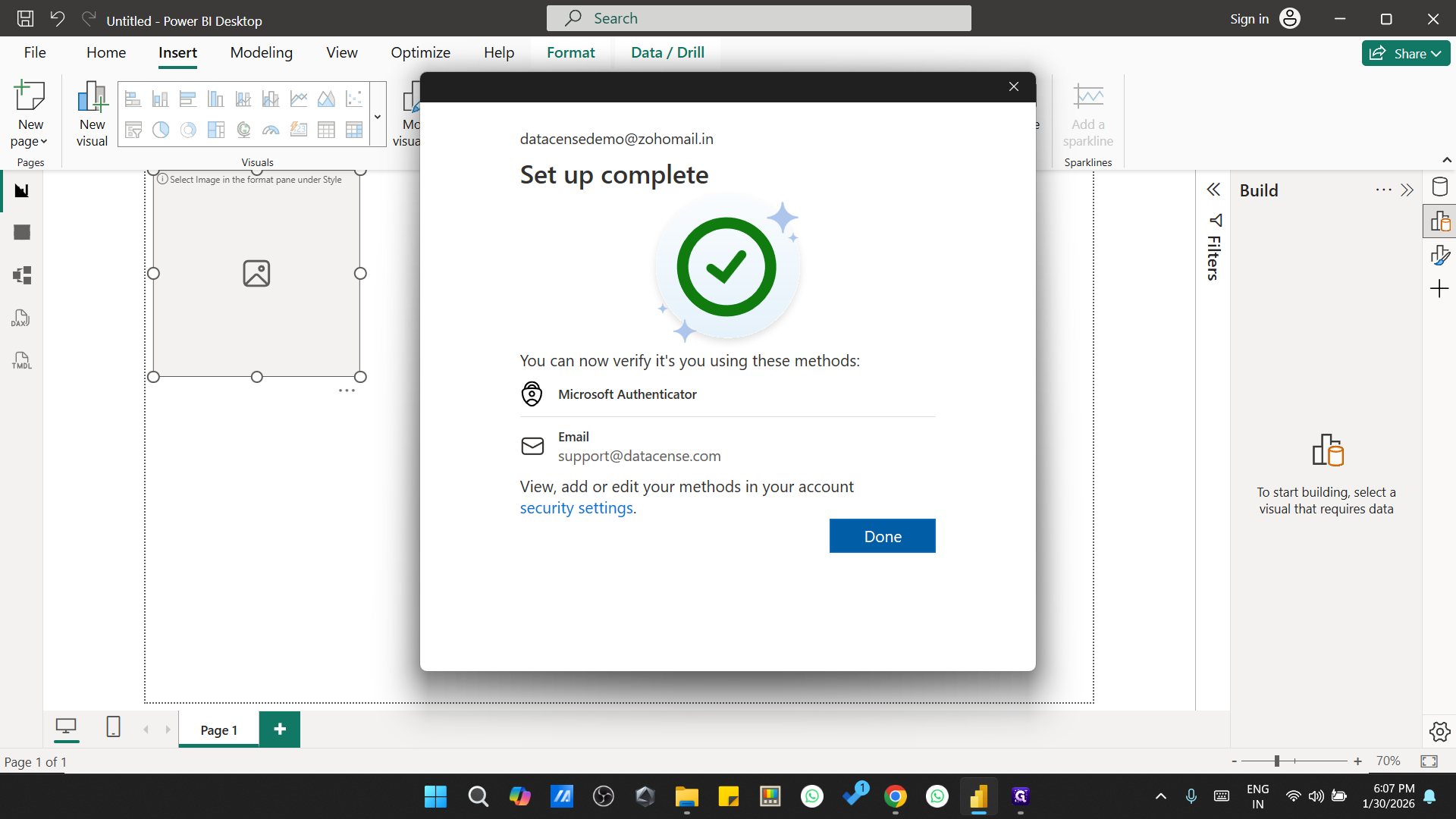Open the Data pane cylinder icon
The width and height of the screenshot is (1456, 819).
click(1440, 187)
